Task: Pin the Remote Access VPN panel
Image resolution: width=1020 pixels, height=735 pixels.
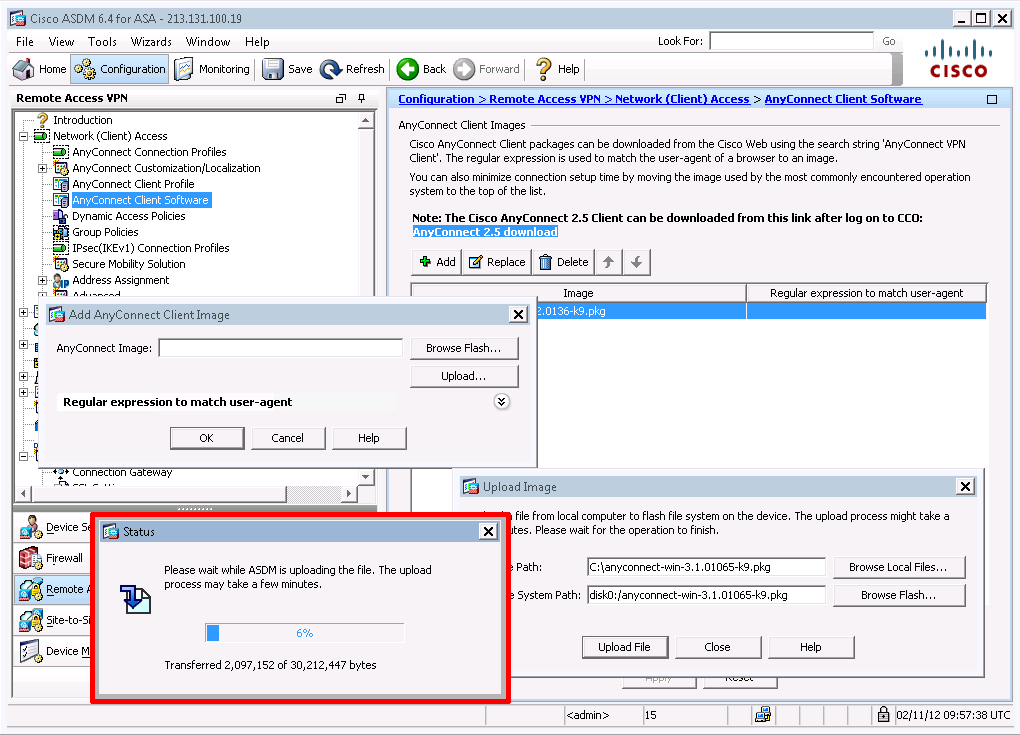Action: tap(362, 98)
